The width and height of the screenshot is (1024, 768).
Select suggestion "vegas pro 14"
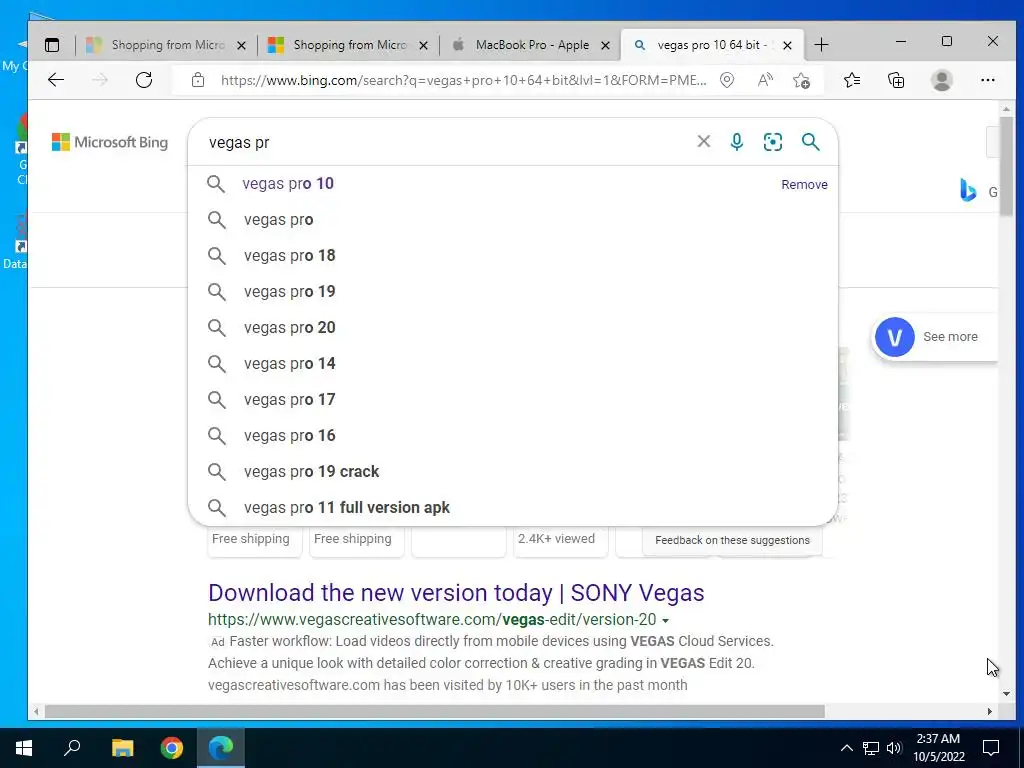(x=513, y=363)
